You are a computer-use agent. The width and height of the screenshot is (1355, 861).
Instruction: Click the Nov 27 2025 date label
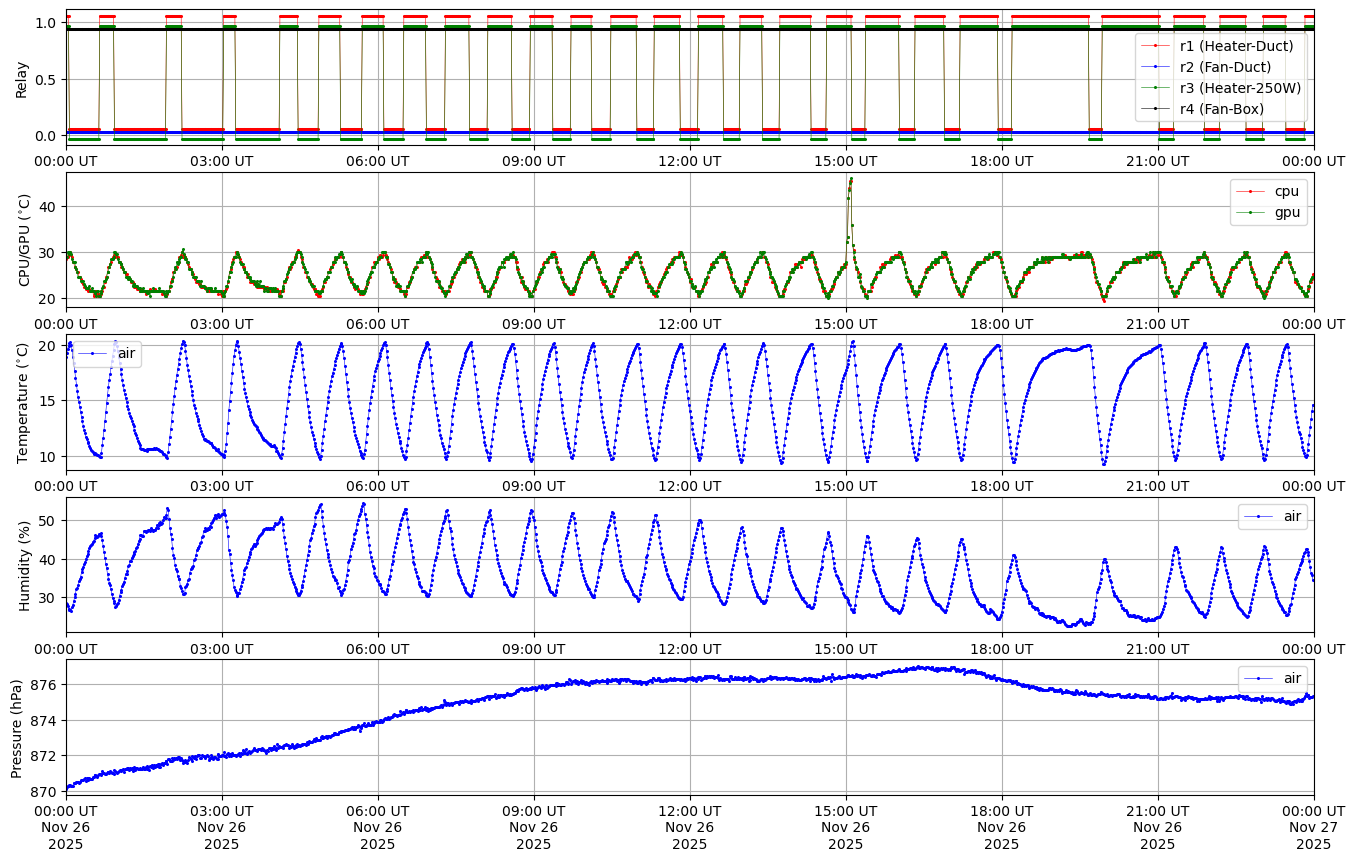tap(1313, 828)
